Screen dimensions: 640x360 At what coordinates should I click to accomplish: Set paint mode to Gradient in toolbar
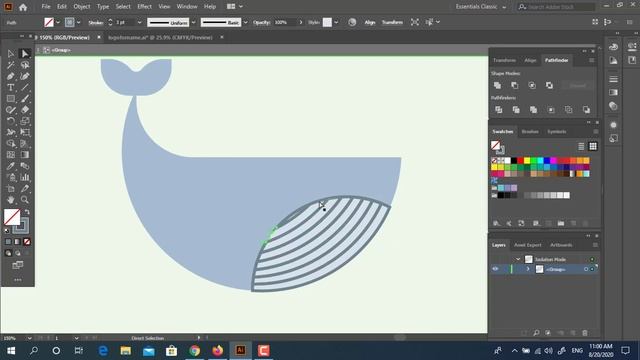17,242
